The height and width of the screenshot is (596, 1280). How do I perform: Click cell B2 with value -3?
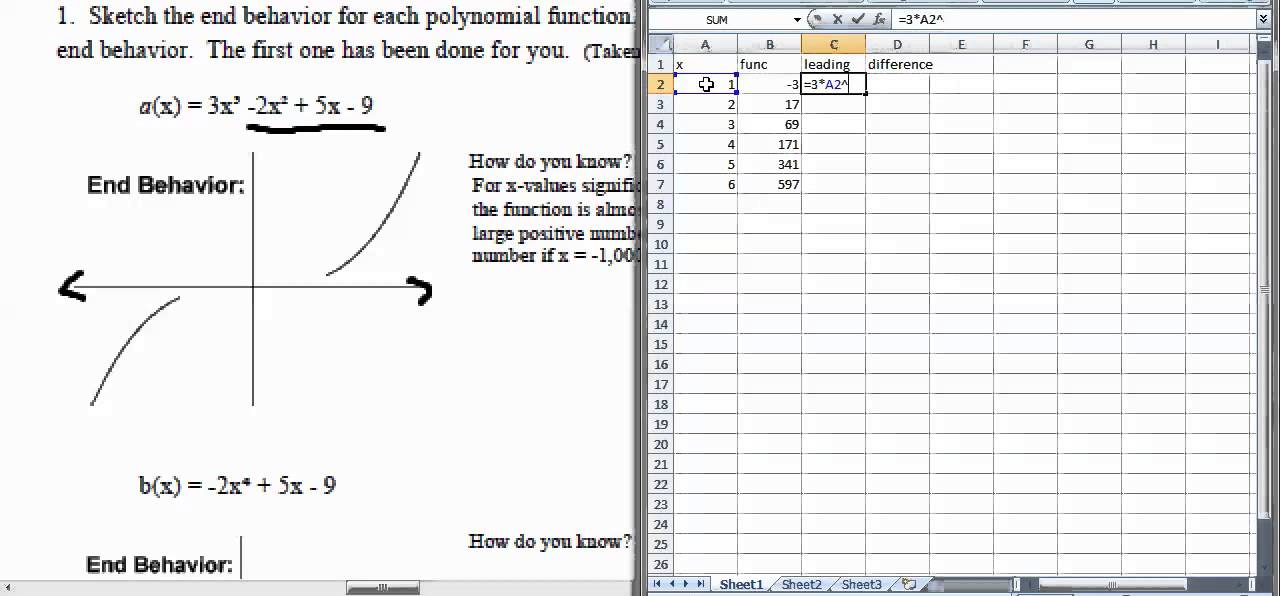coord(769,84)
